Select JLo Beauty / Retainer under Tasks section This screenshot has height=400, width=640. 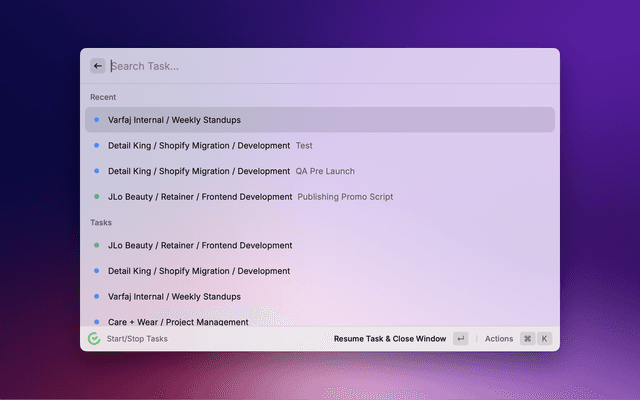200,245
